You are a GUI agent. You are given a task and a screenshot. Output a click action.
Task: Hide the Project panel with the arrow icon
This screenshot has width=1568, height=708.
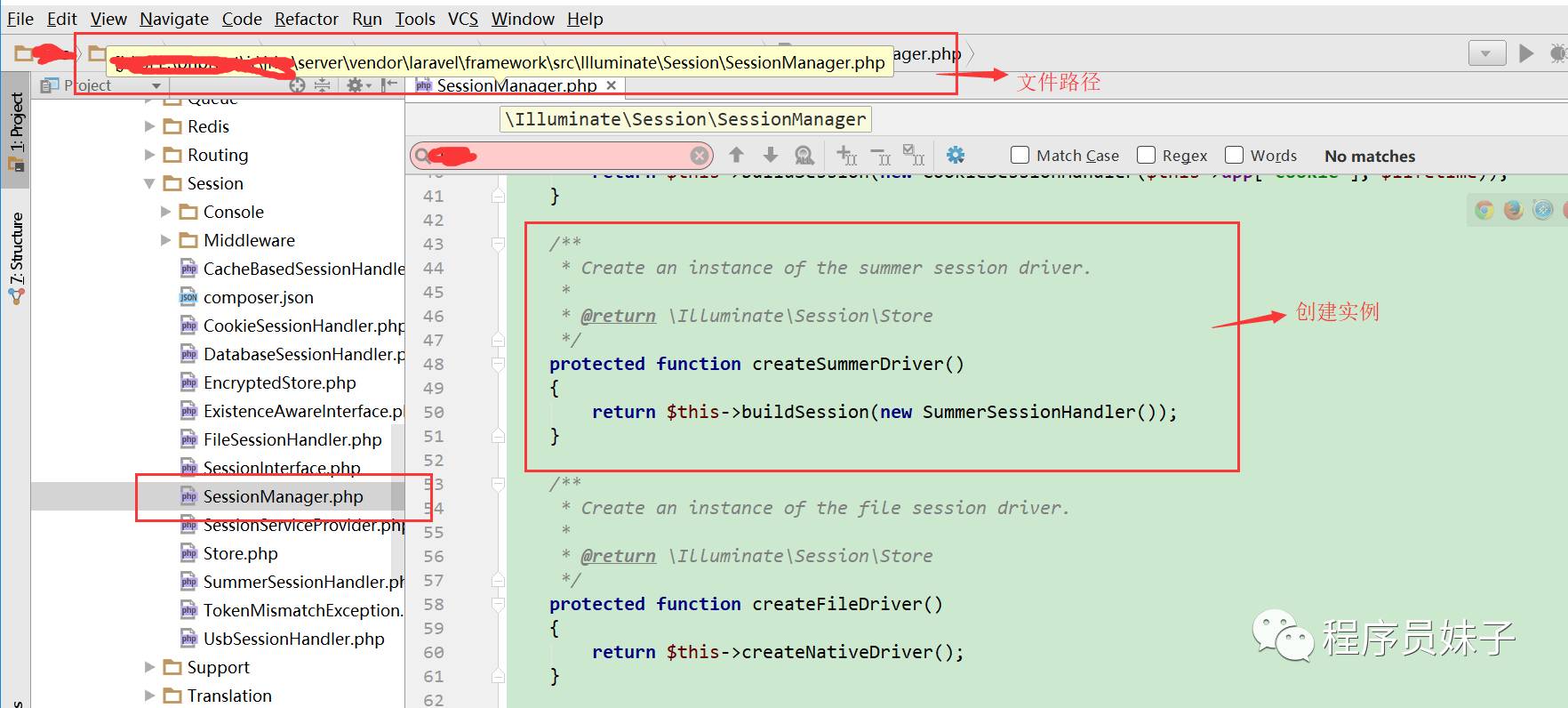[x=389, y=85]
